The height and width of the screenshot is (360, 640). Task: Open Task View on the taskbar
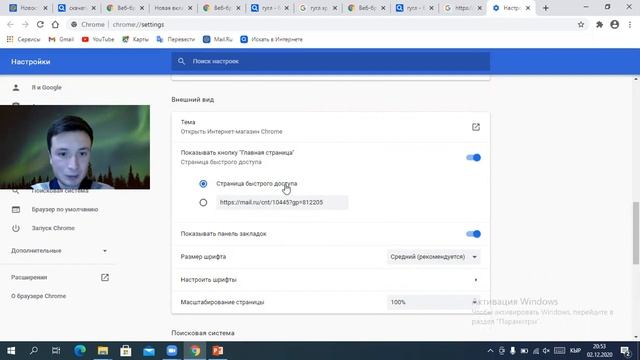tap(56, 351)
